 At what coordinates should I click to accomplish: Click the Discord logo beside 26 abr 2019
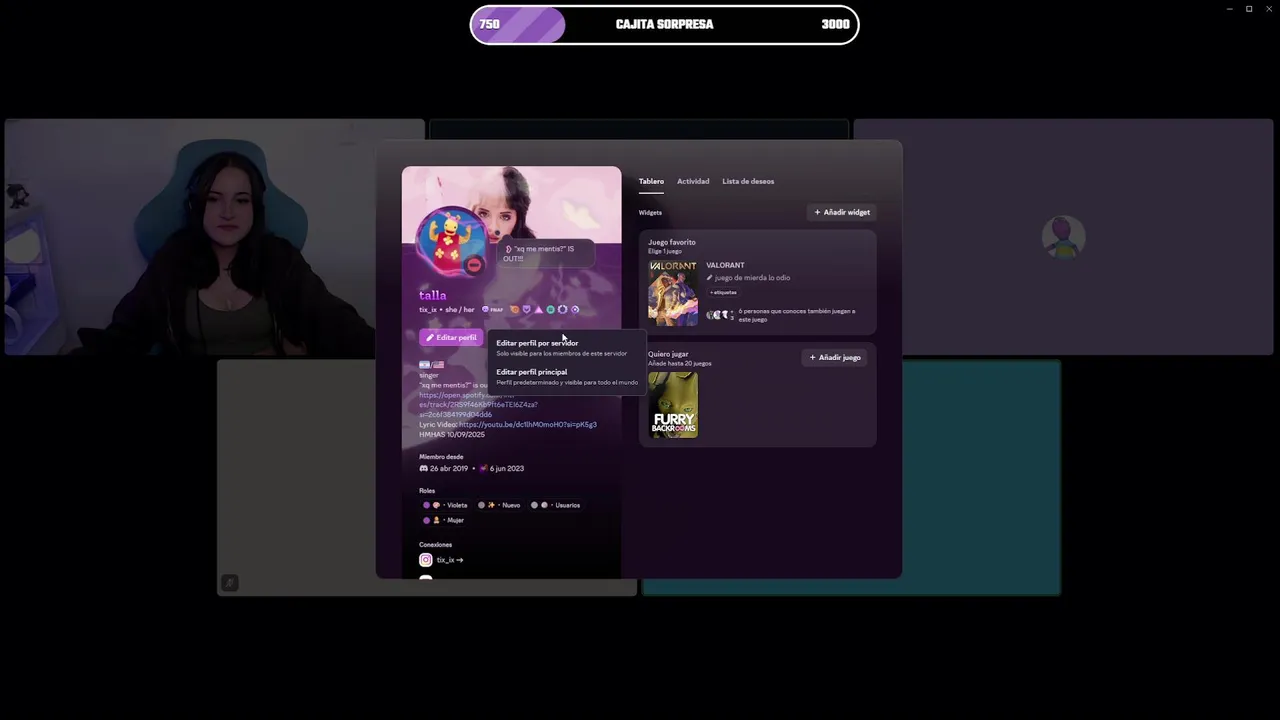click(424, 468)
